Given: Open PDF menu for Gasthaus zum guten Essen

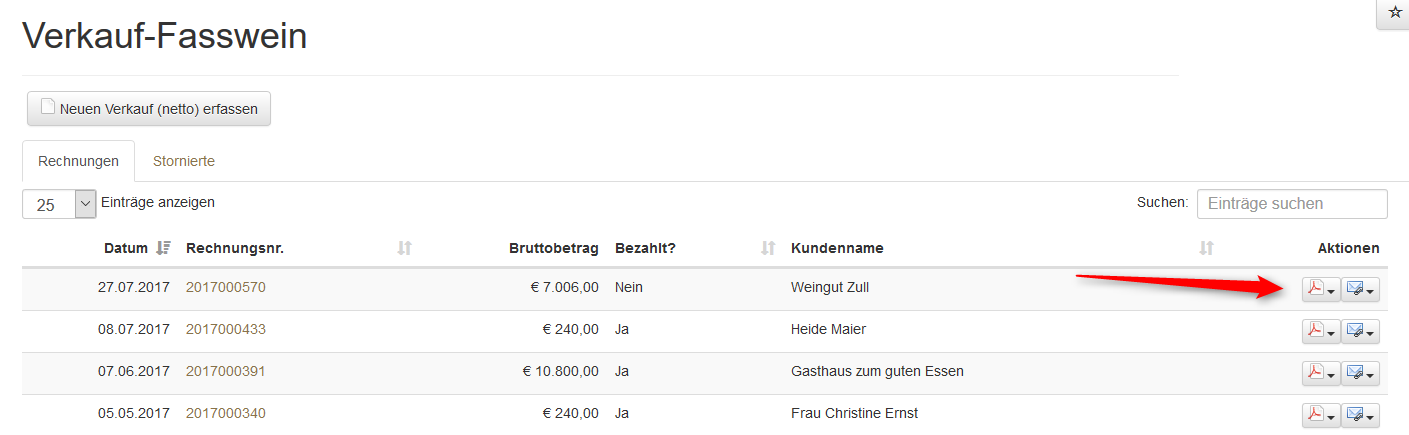Looking at the screenshot, I should pos(1320,373).
